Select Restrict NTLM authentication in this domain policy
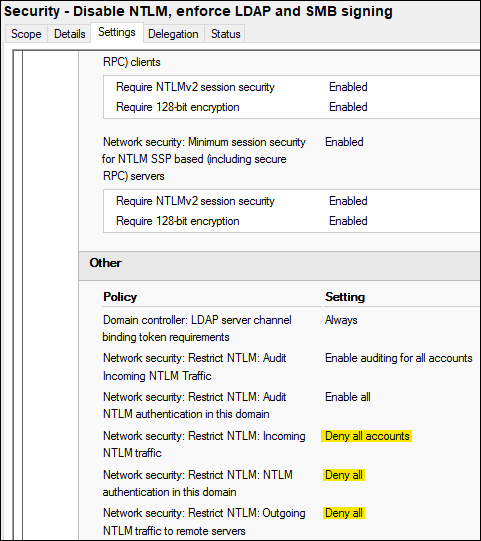 point(198,483)
